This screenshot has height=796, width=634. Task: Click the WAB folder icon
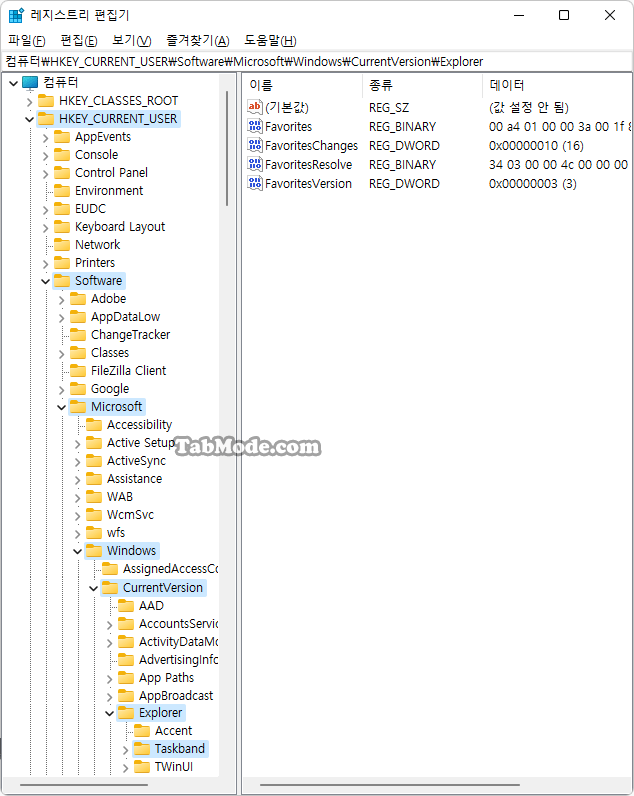pos(94,496)
